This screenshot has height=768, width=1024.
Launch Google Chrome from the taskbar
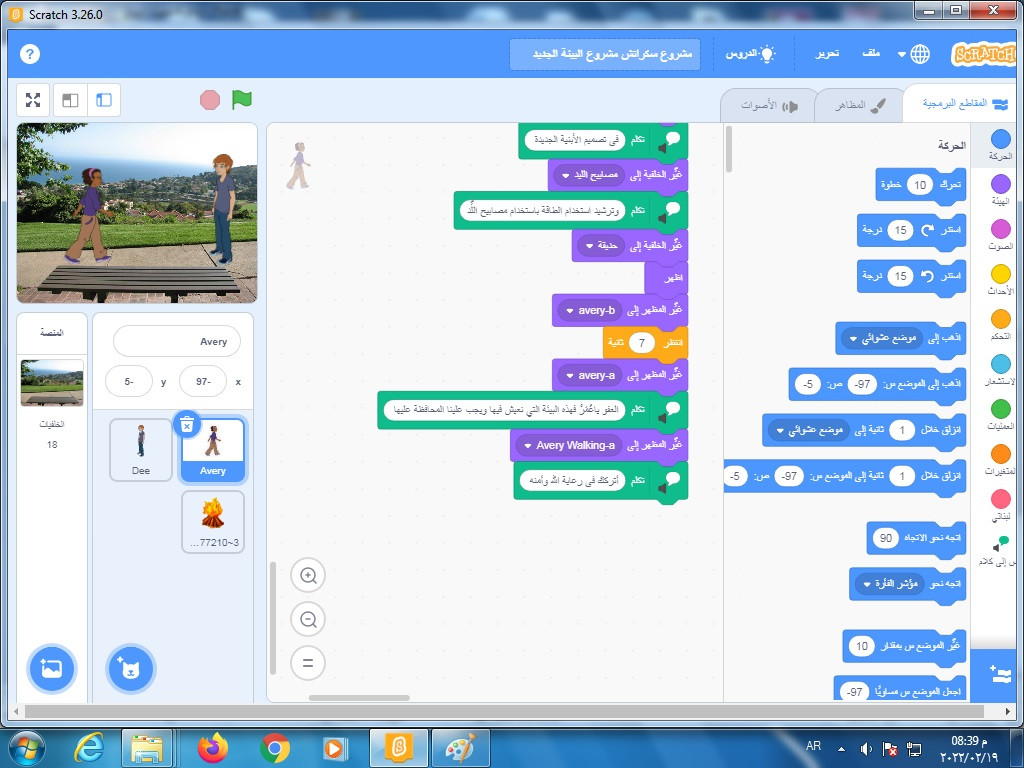[275, 747]
